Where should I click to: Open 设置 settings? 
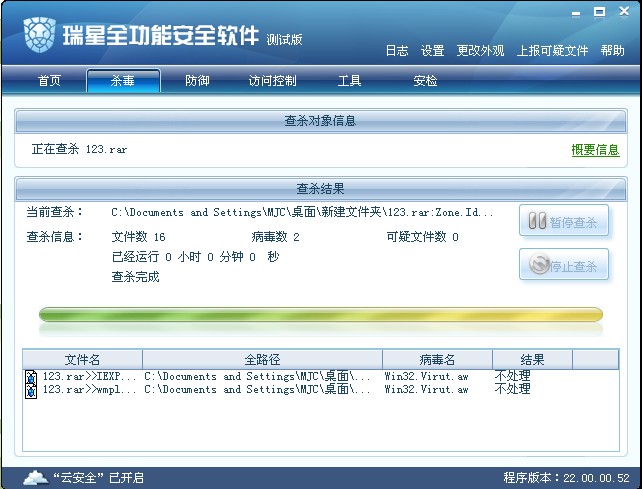[x=432, y=51]
